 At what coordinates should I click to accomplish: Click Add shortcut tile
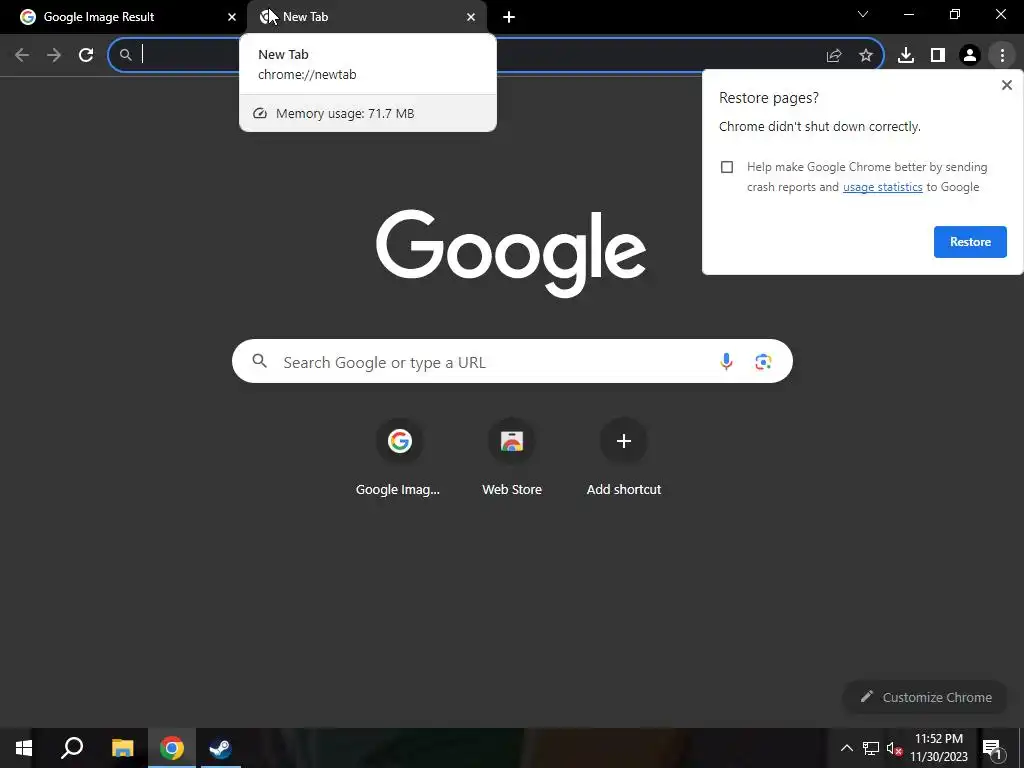[x=624, y=458]
